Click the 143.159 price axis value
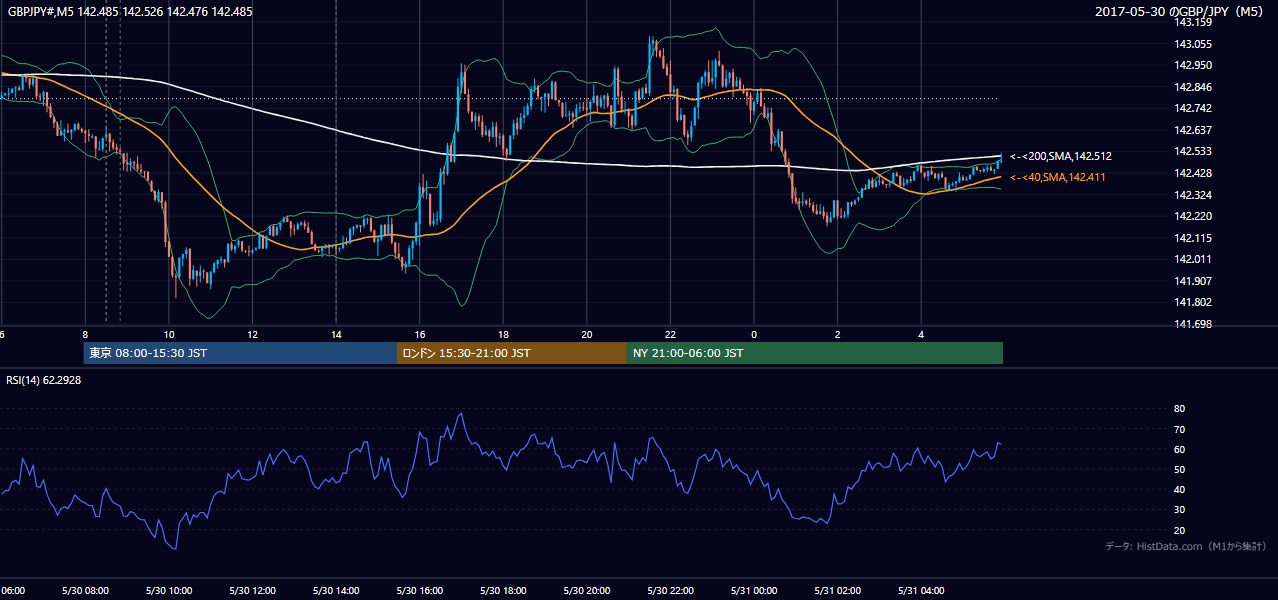This screenshot has height=600, width=1278. tap(1193, 22)
